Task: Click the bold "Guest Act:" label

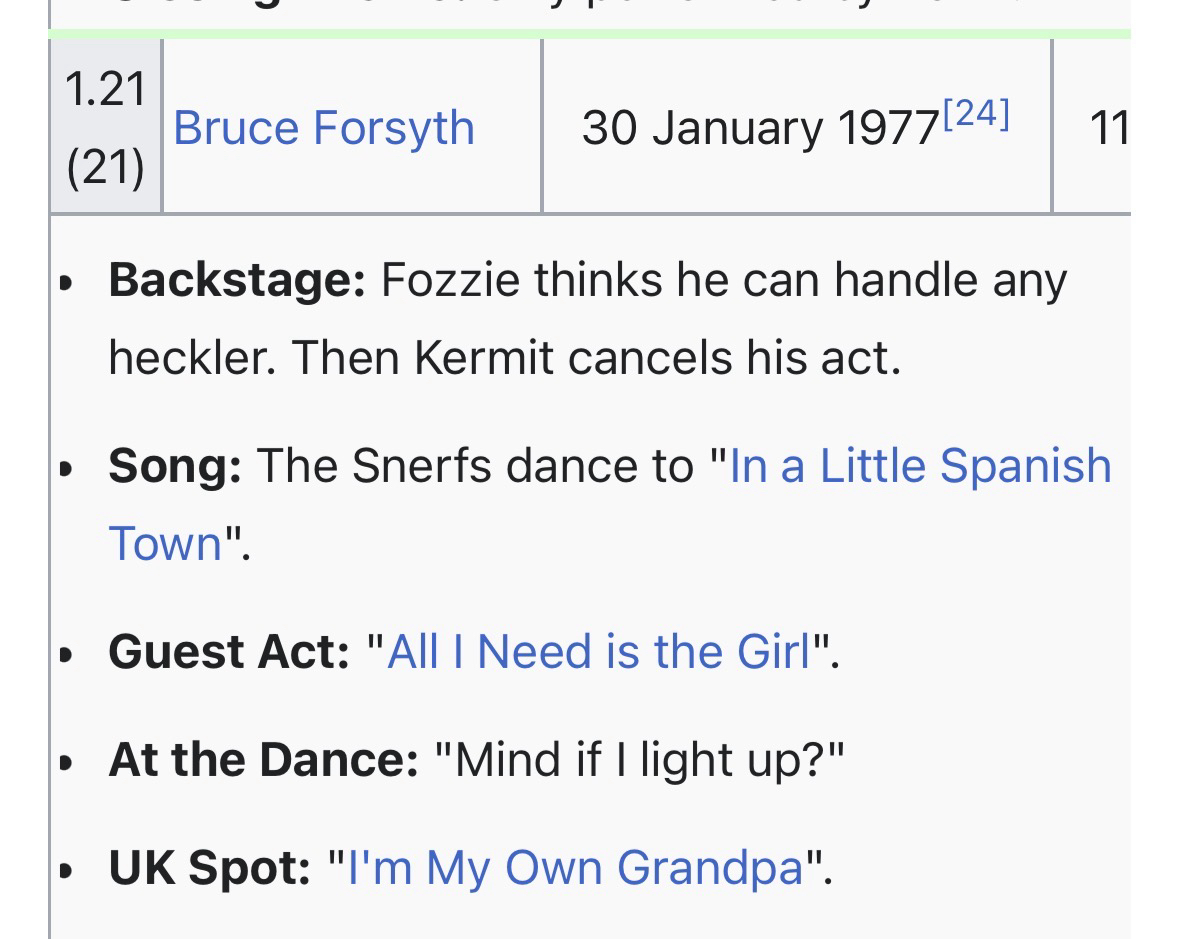Action: point(229,652)
